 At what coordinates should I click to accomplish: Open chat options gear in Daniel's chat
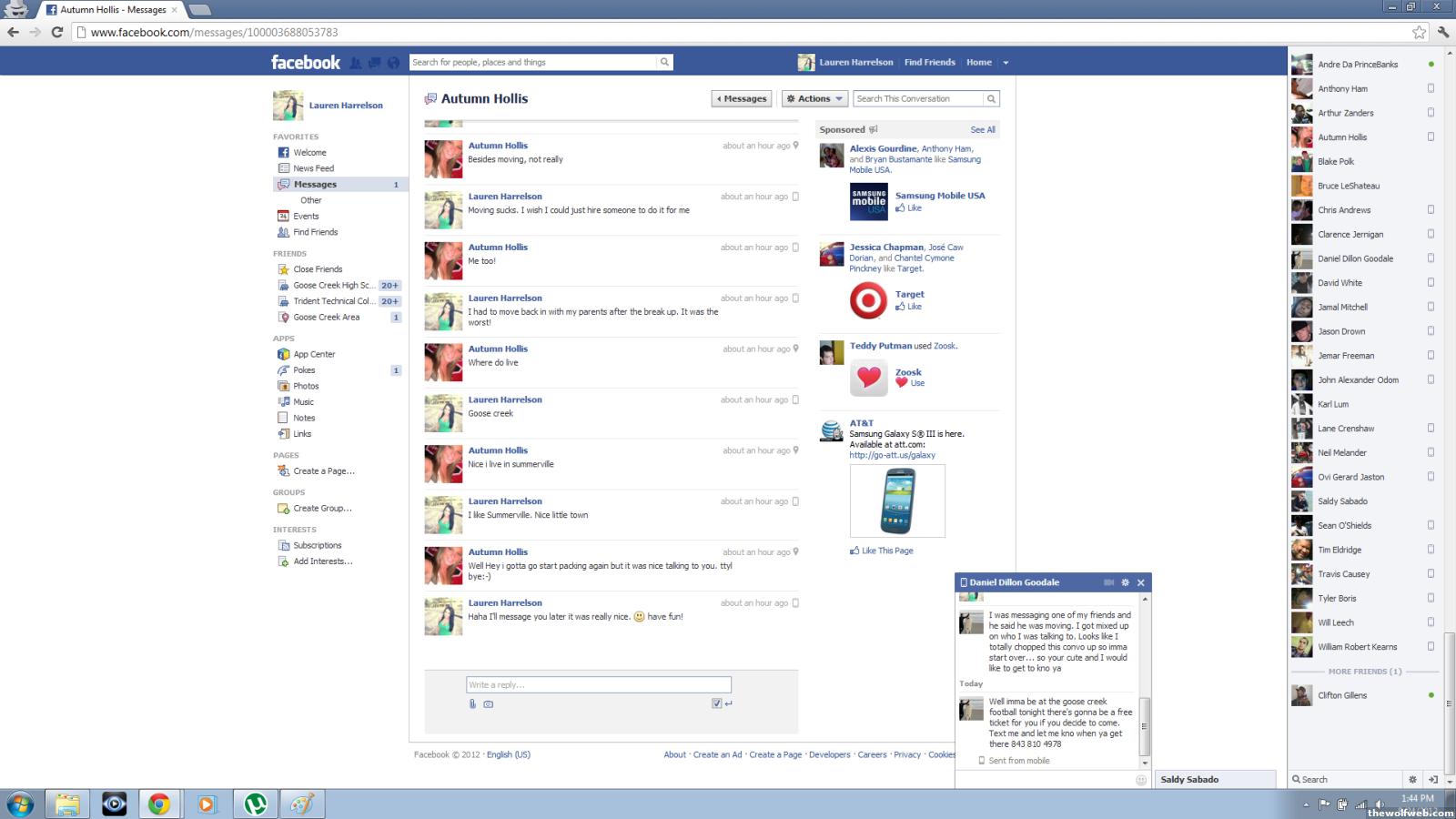[x=1125, y=582]
